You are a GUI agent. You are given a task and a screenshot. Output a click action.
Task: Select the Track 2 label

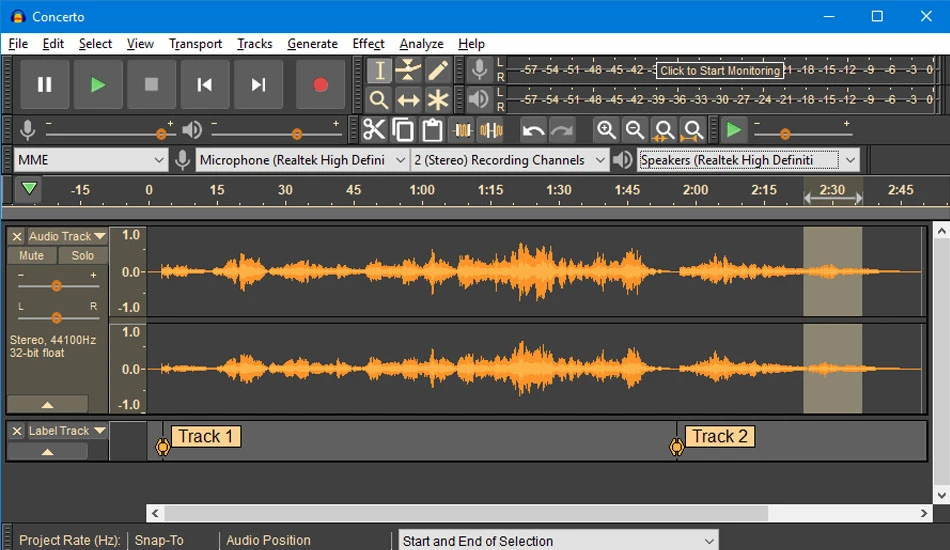(720, 436)
